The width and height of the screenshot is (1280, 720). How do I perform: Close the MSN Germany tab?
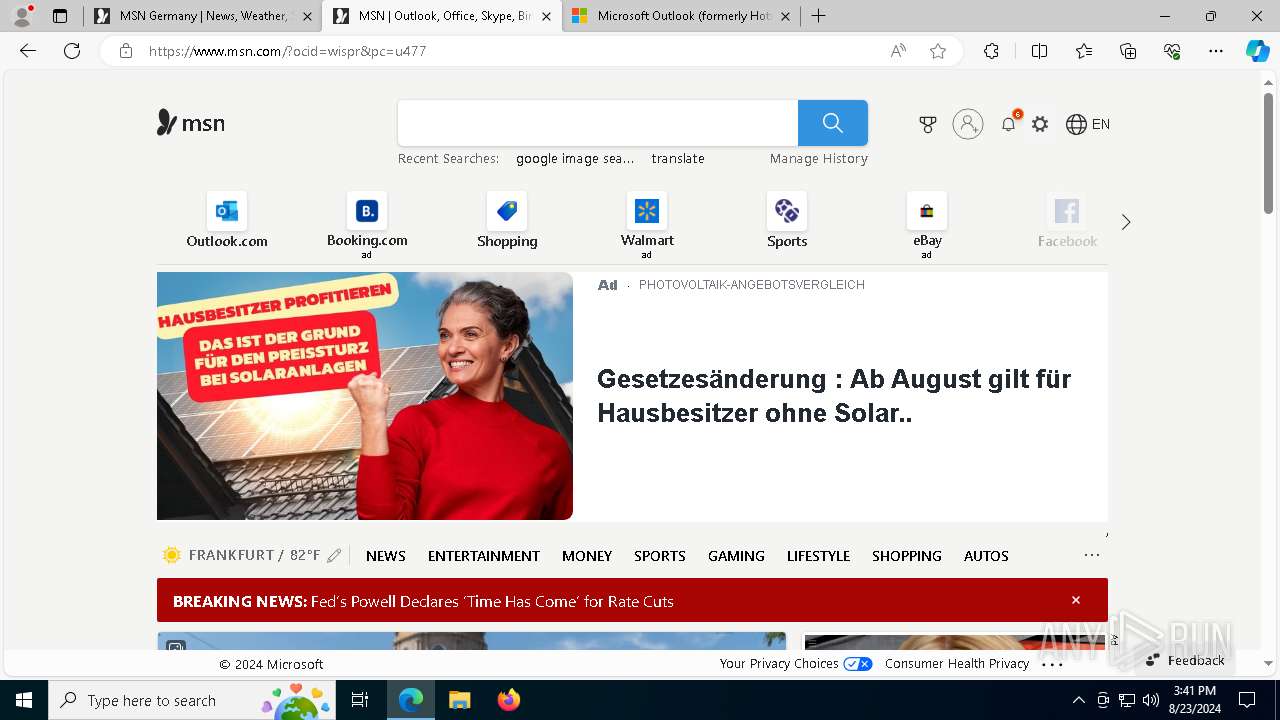pyautogui.click(x=307, y=16)
